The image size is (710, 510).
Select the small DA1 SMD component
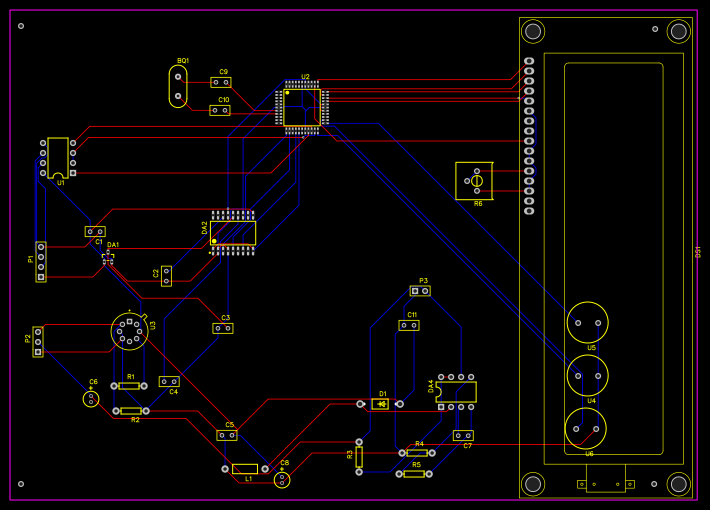[x=108, y=259]
